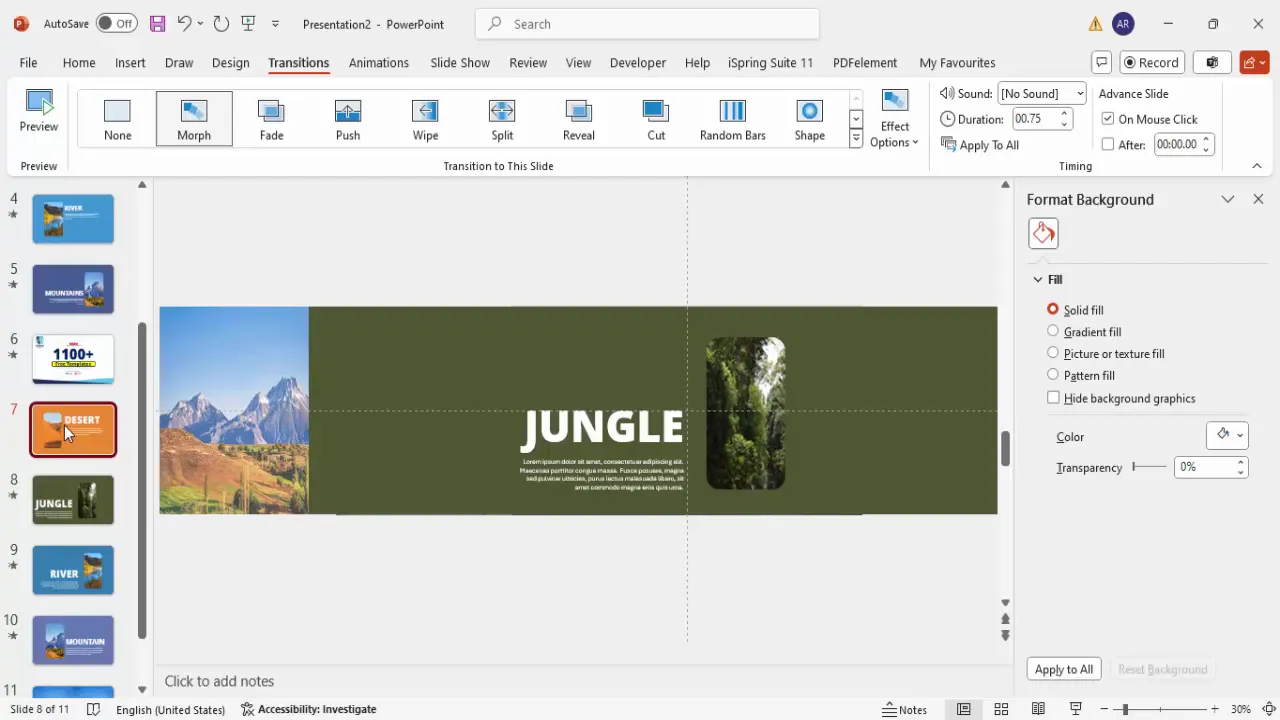
Task: Collapse the Fill section
Action: click(1038, 279)
